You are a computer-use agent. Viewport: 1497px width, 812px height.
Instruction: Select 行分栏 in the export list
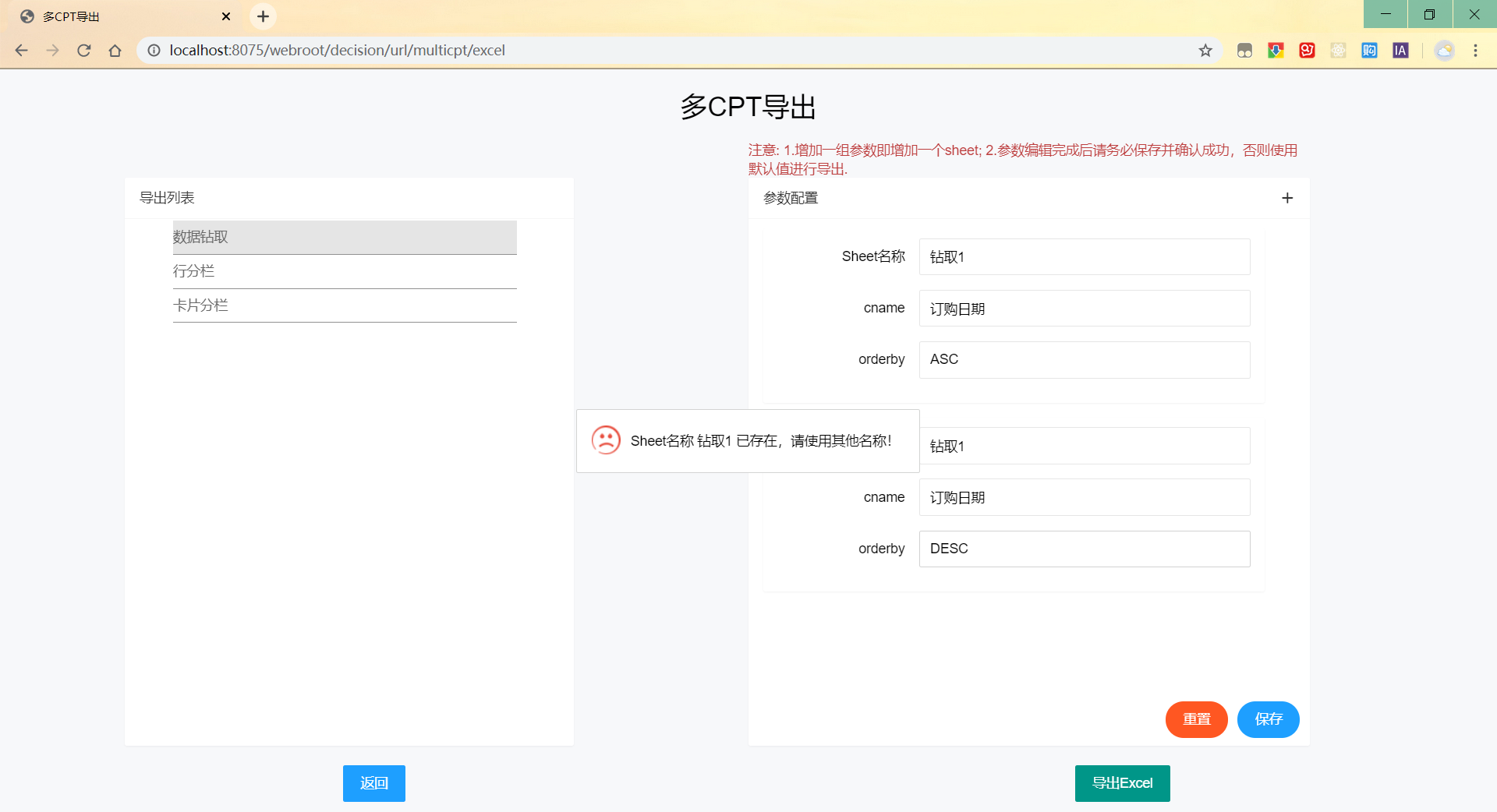click(345, 271)
